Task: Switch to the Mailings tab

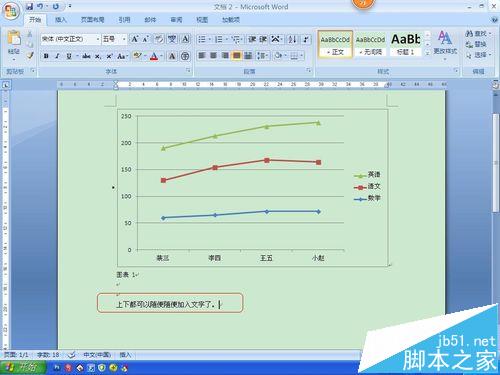Action: 150,20
